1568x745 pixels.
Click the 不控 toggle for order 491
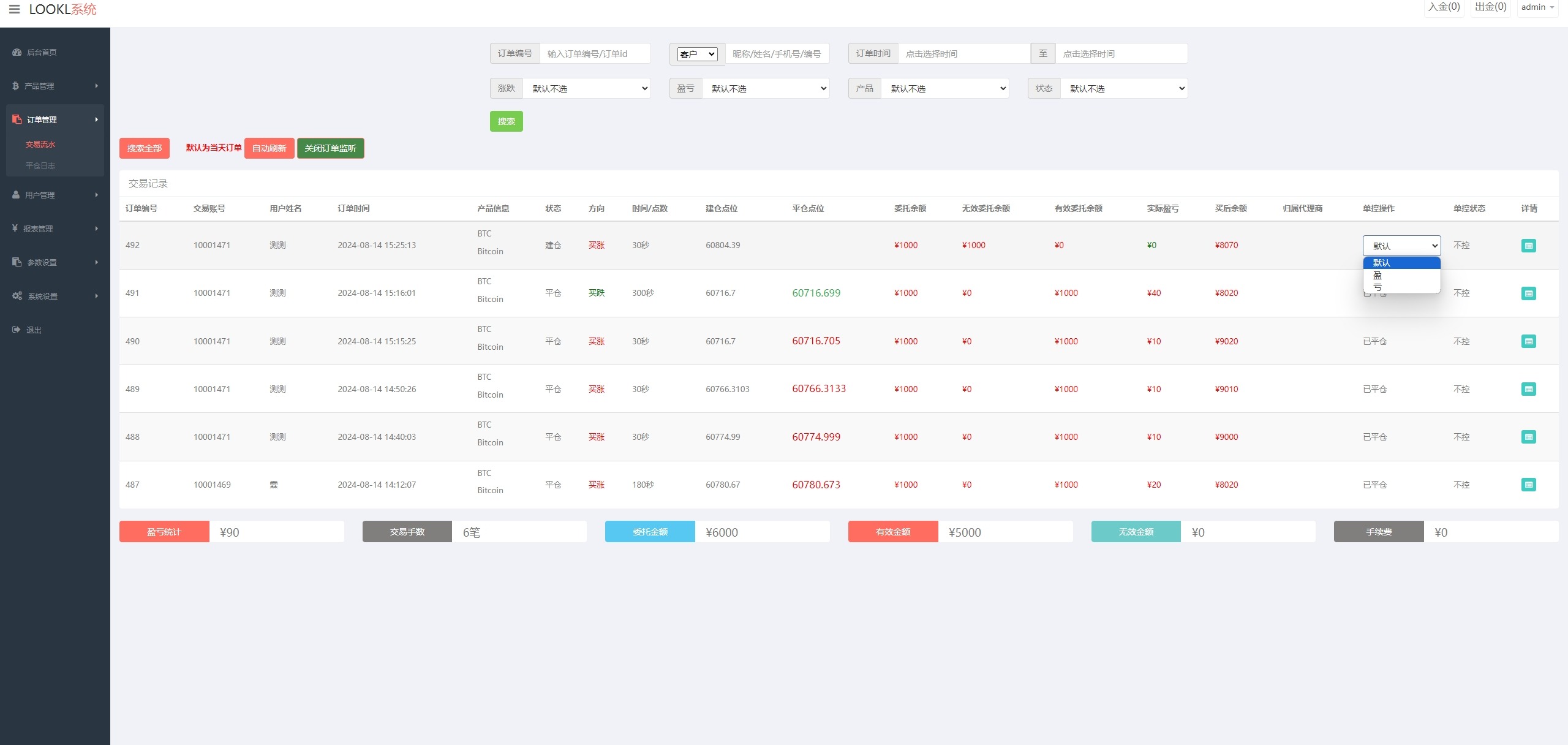click(x=1461, y=293)
